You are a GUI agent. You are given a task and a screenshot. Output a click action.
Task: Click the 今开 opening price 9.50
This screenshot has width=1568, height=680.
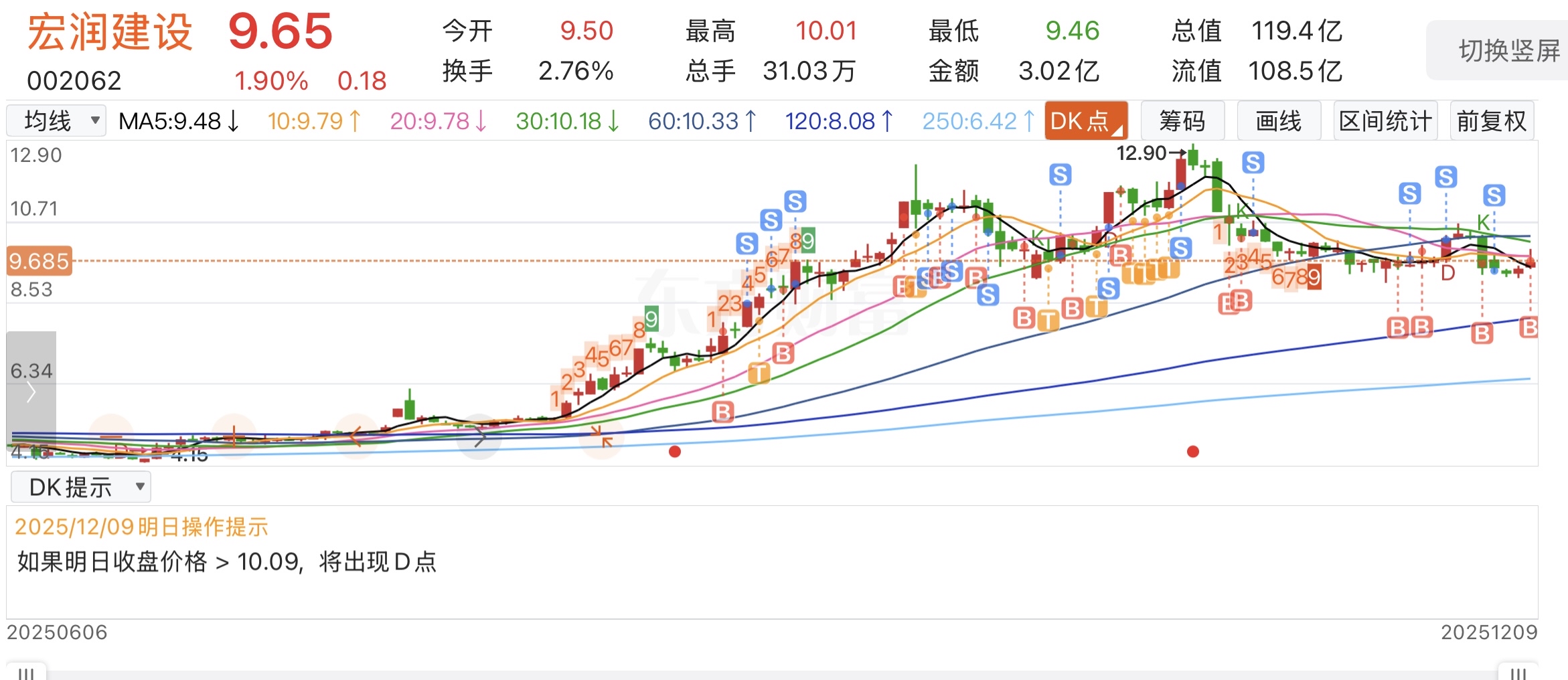click(x=586, y=31)
